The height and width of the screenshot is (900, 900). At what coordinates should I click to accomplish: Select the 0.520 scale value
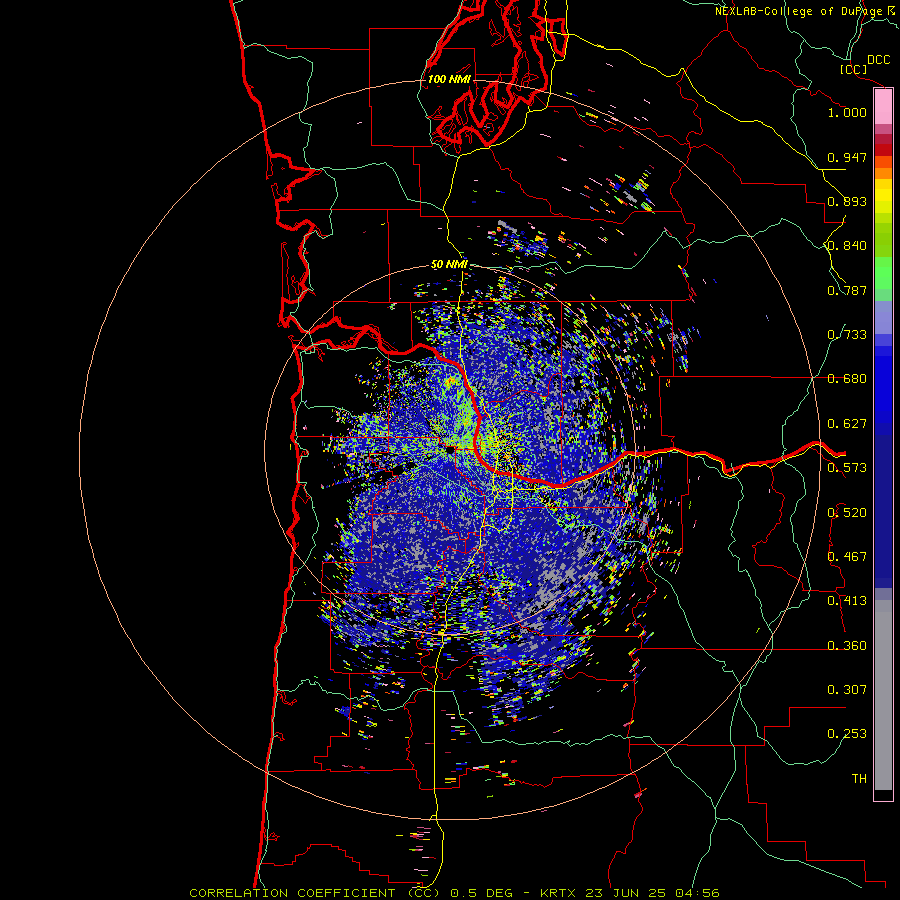click(847, 513)
